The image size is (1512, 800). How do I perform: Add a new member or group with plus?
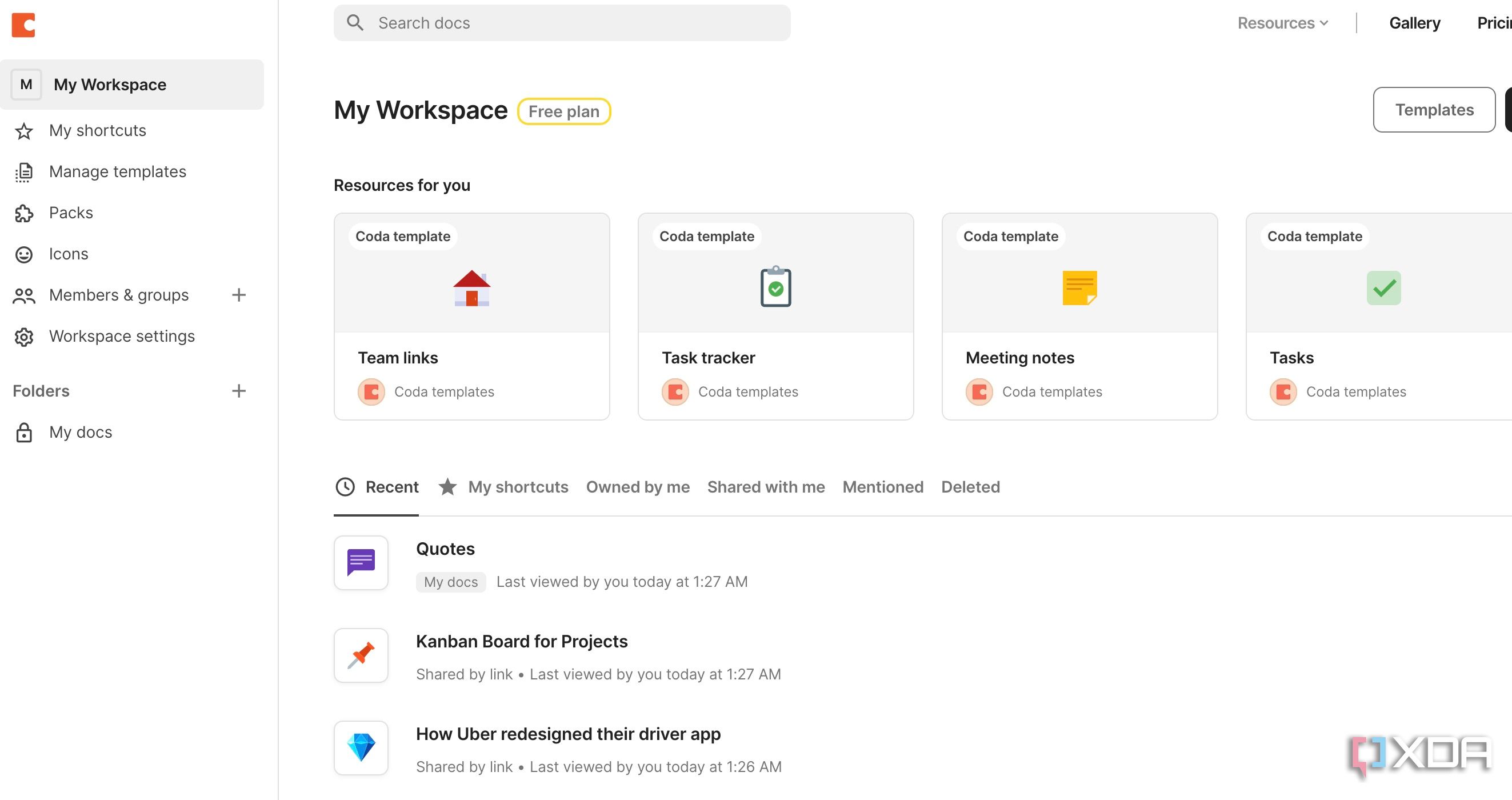[239, 295]
